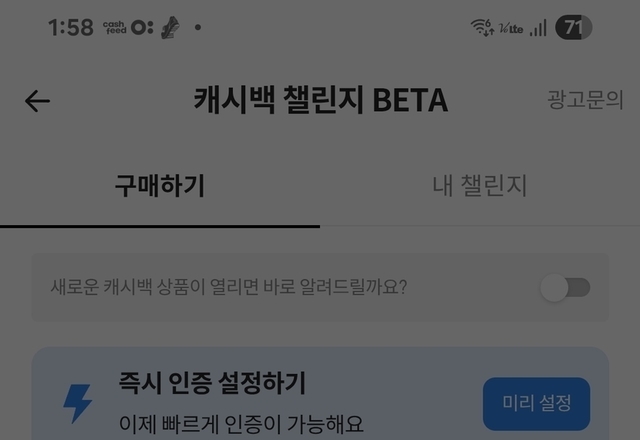Screen dimensions: 640x440
Task: Toggle new cashback product alert switch
Action: coord(565,287)
